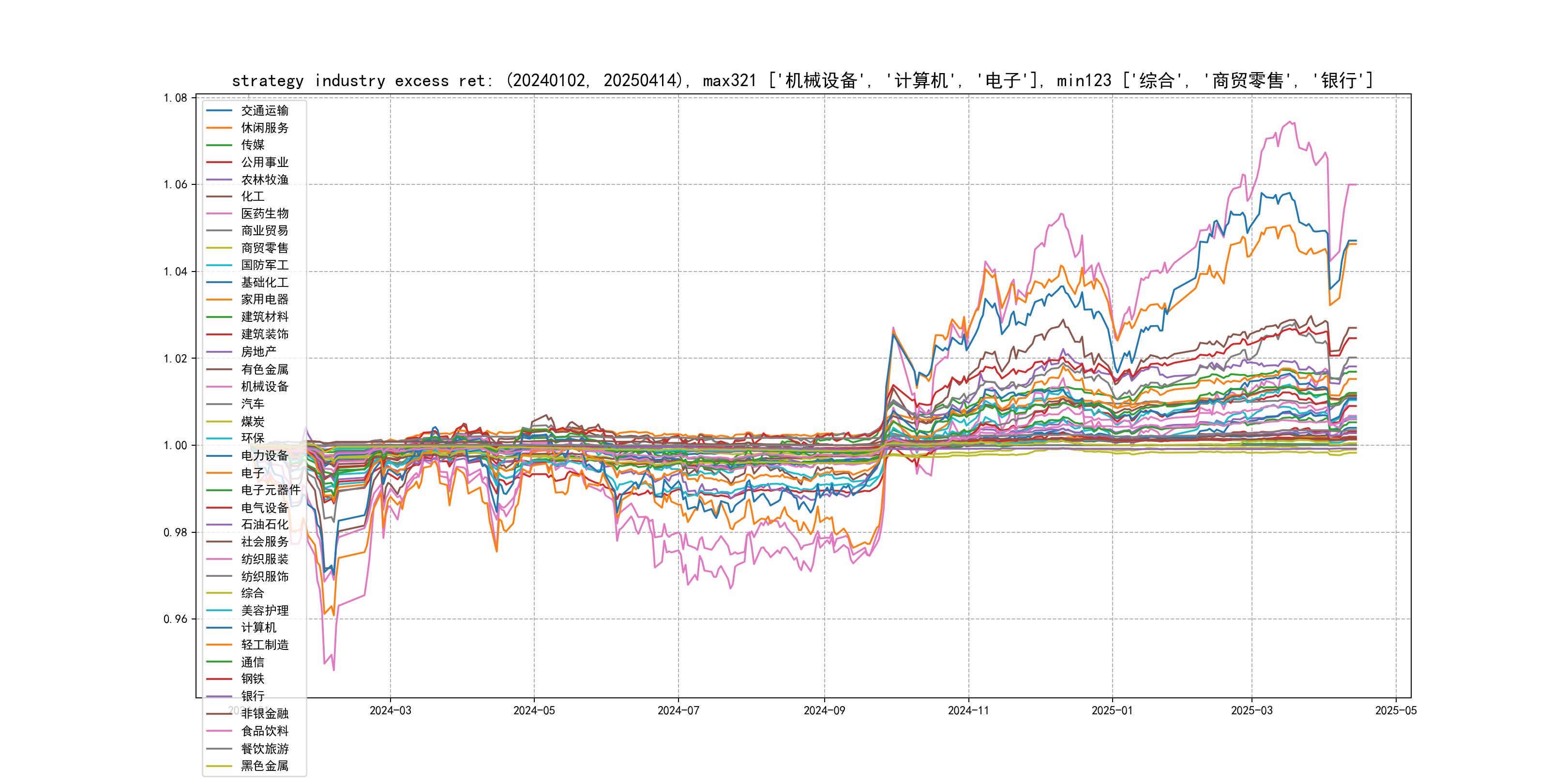This screenshot has height=784, width=1568.
Task: Click the 2025-01 x-axis tick label
Action: [1112, 711]
